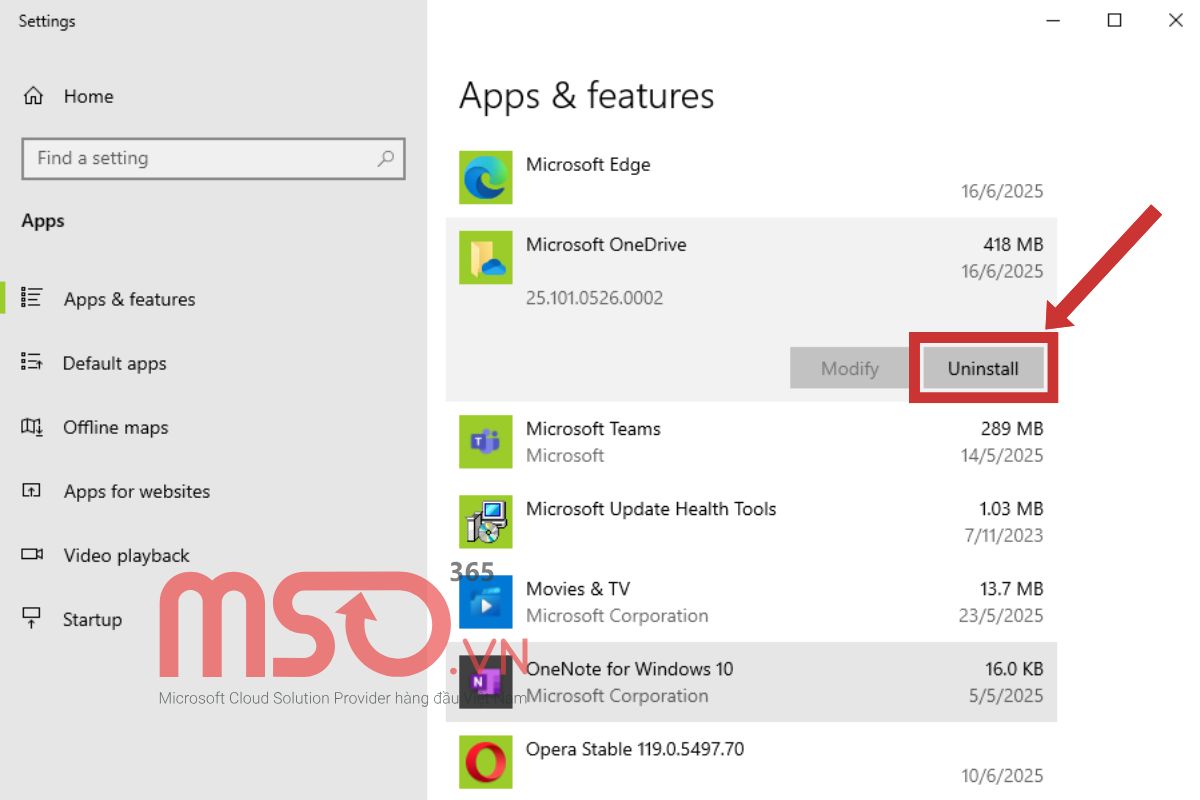Click the 13.7 MB size value

1011,588
